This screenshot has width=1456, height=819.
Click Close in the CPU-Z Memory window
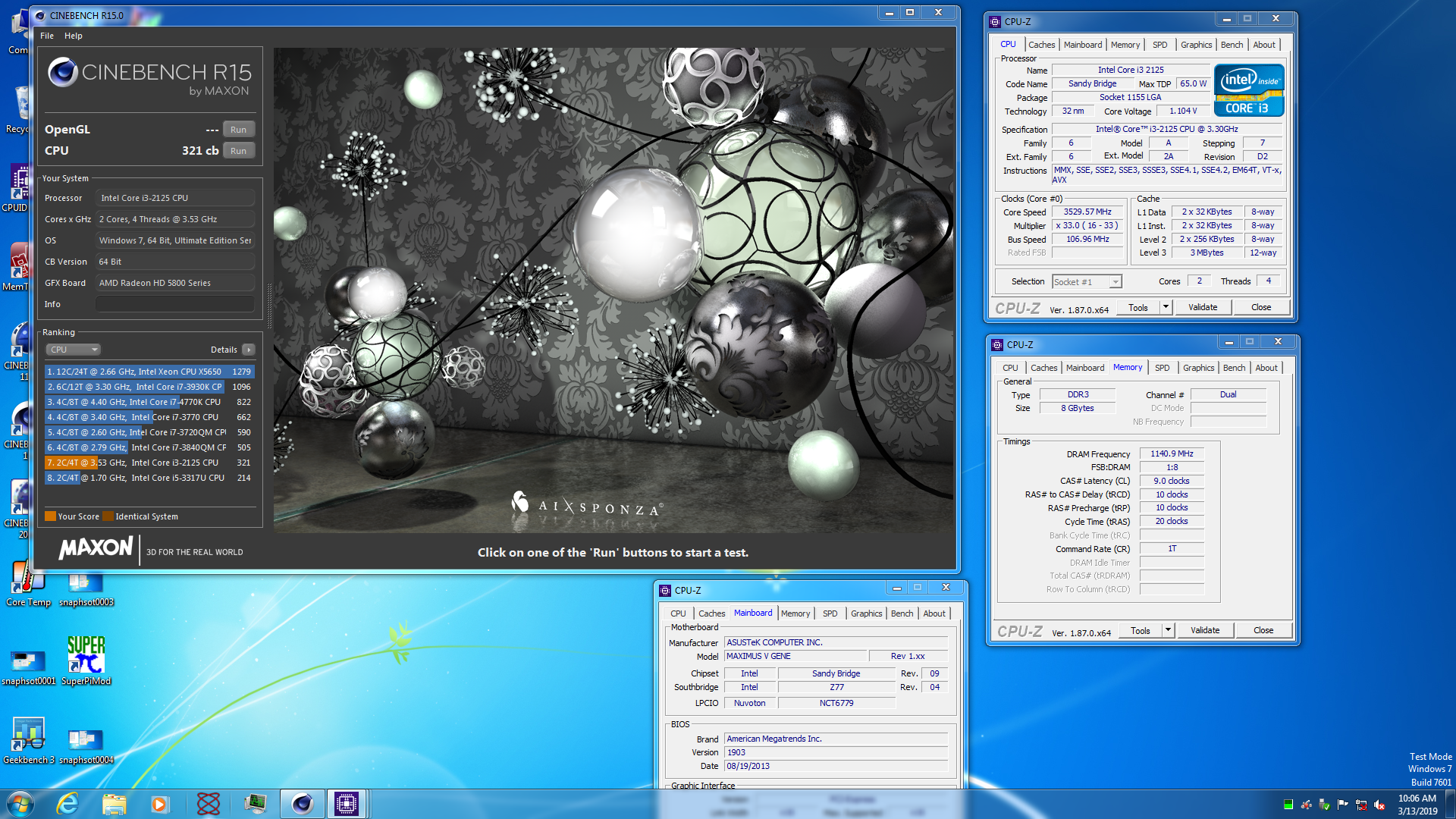tap(1263, 630)
